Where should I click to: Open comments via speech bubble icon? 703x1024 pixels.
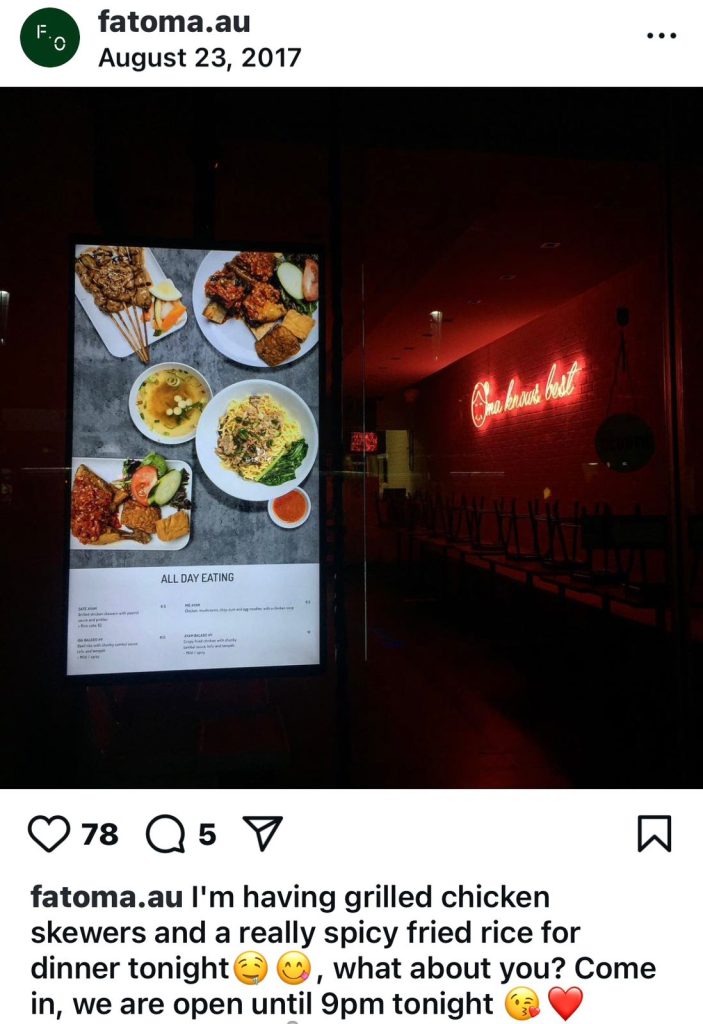point(165,834)
